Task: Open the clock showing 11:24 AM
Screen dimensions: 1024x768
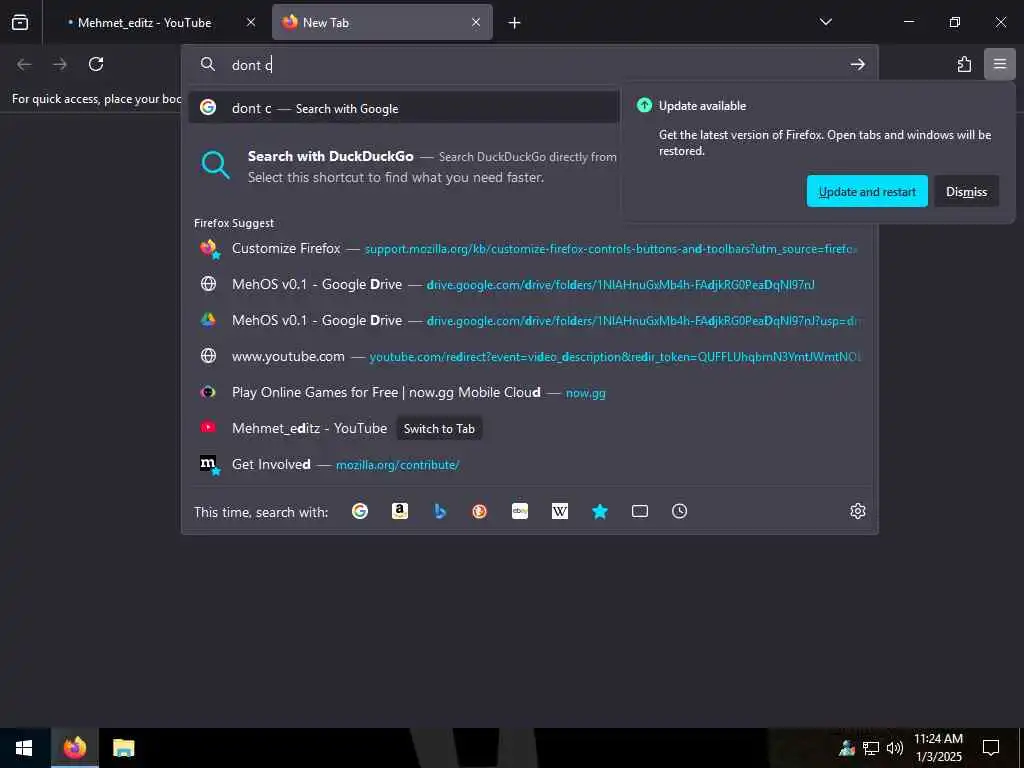Action: click(x=938, y=748)
